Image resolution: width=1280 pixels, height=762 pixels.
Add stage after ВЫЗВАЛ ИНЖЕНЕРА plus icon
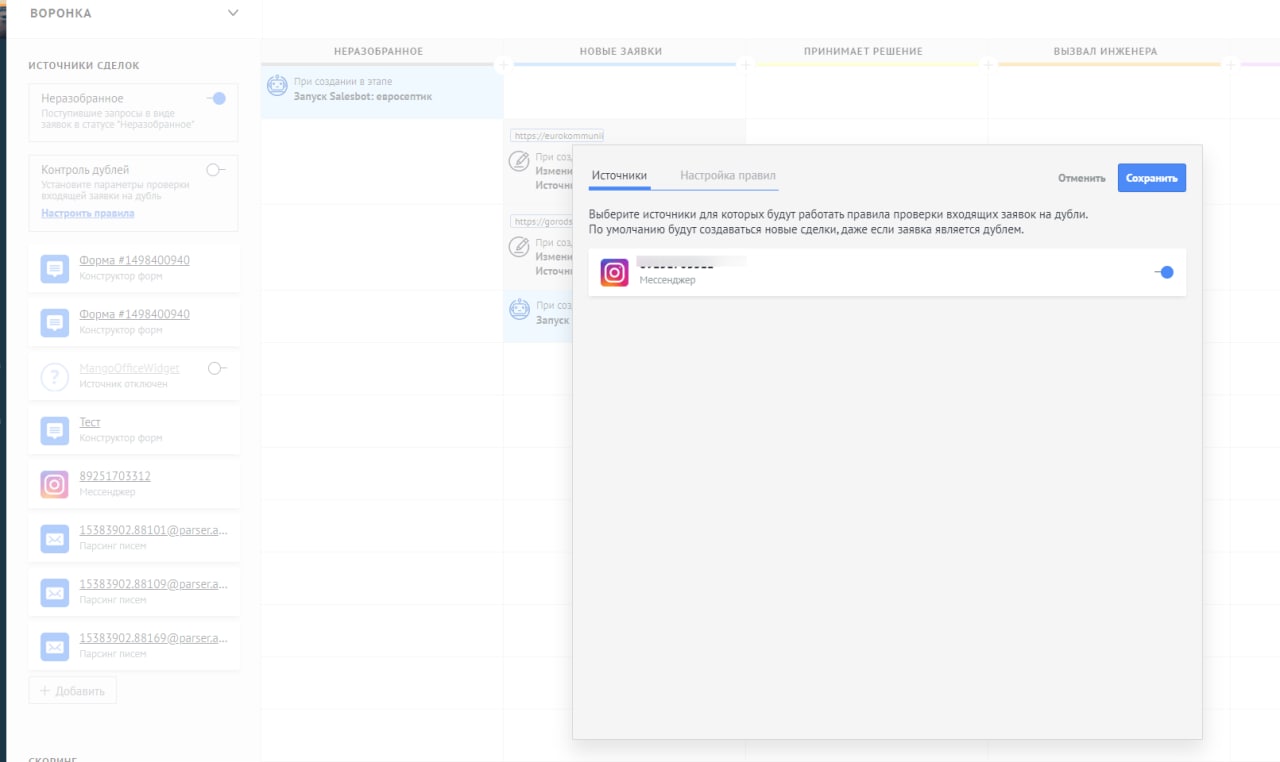(1230, 65)
